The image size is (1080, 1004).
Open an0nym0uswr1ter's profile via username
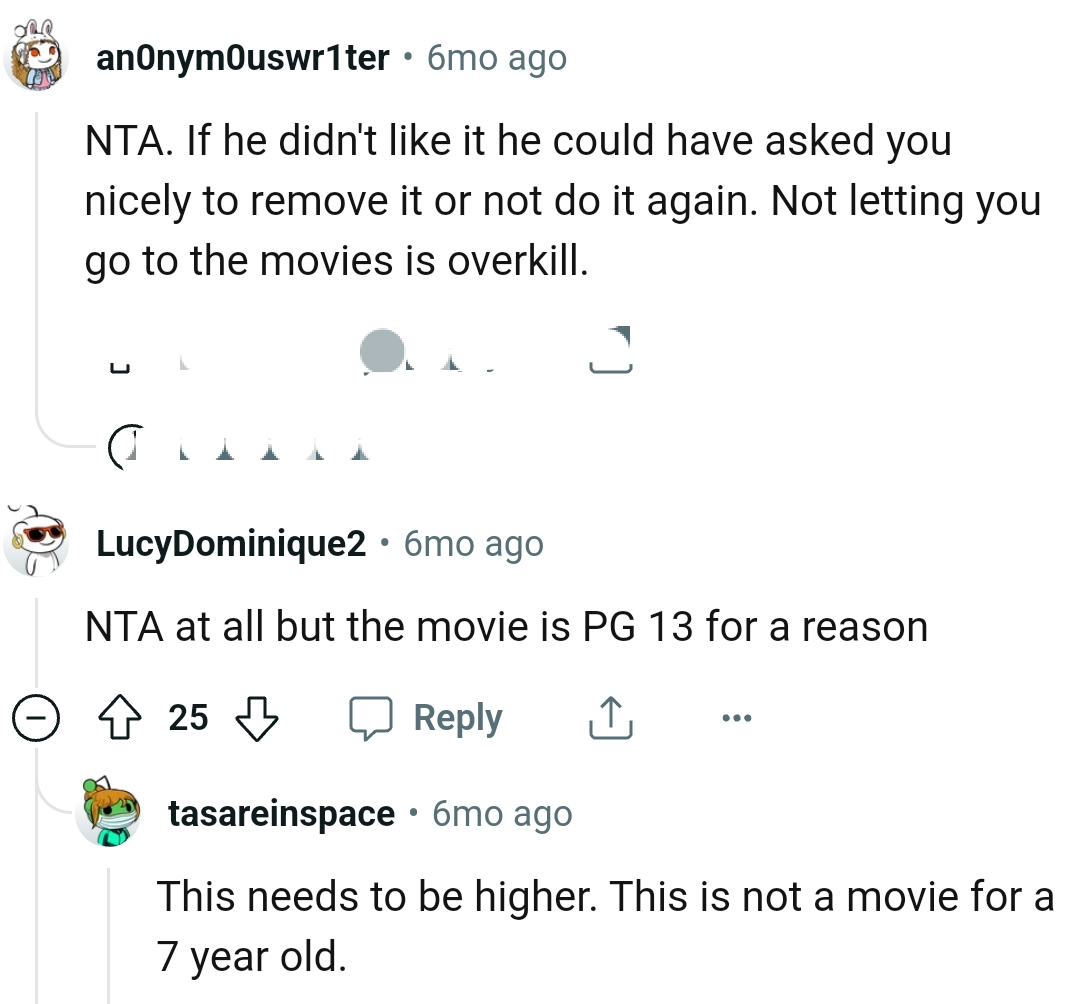(243, 57)
